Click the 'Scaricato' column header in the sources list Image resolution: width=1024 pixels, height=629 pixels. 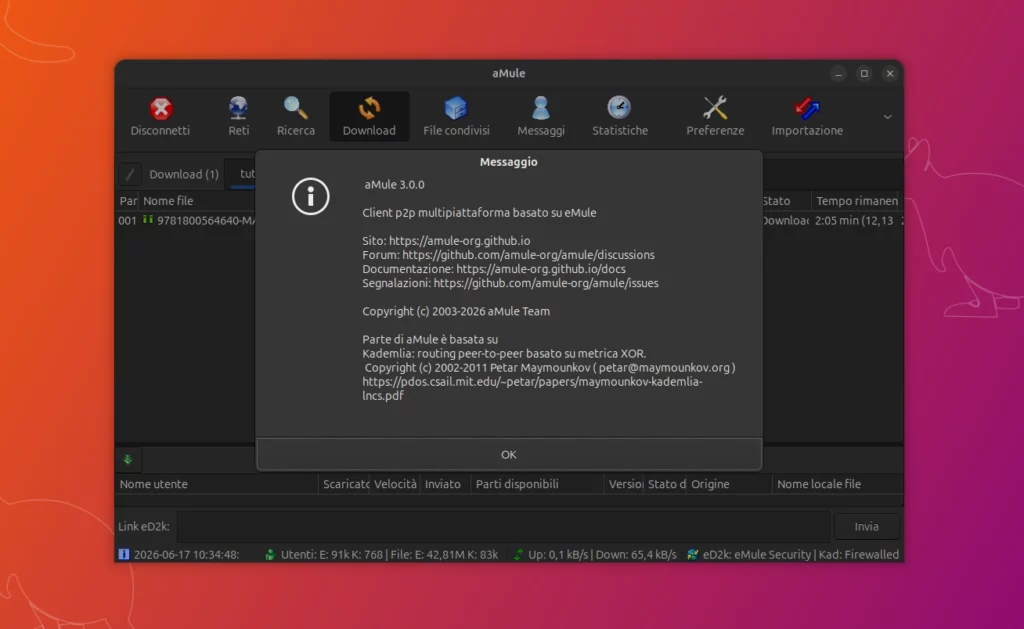(x=345, y=484)
